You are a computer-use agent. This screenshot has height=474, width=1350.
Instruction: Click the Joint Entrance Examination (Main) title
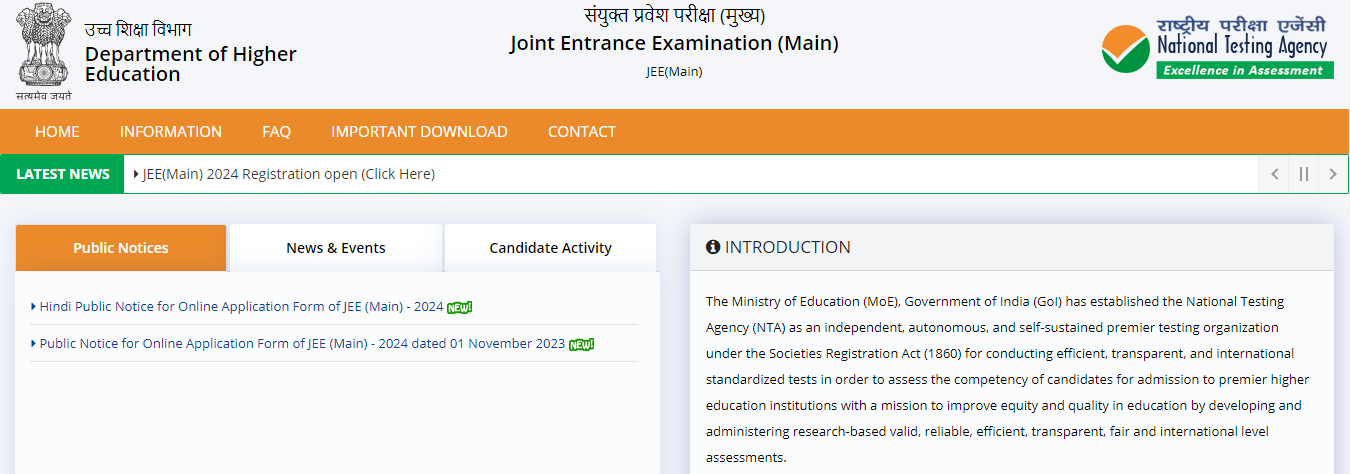pos(674,44)
